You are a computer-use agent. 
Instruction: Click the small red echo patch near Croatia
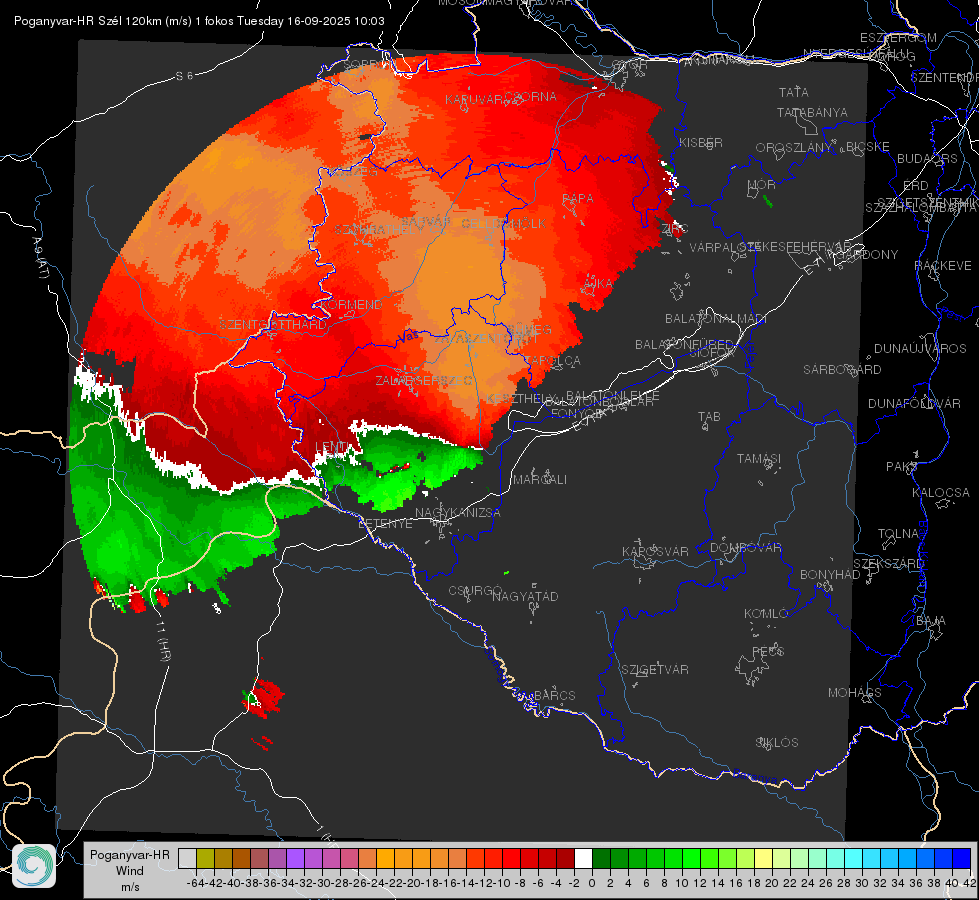pyautogui.click(x=263, y=698)
